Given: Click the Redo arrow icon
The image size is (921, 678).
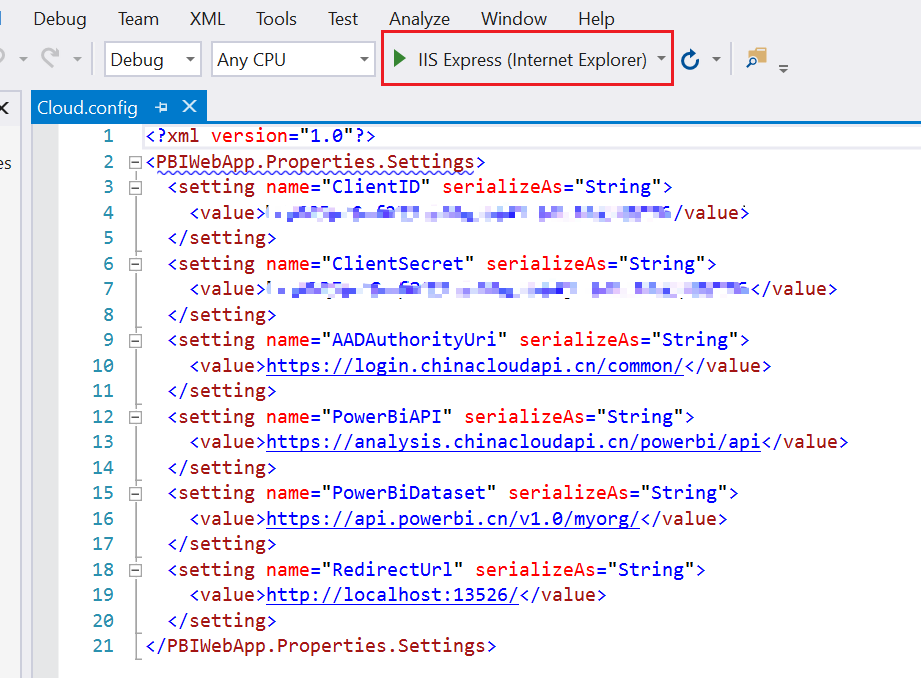Looking at the screenshot, I should (50, 60).
